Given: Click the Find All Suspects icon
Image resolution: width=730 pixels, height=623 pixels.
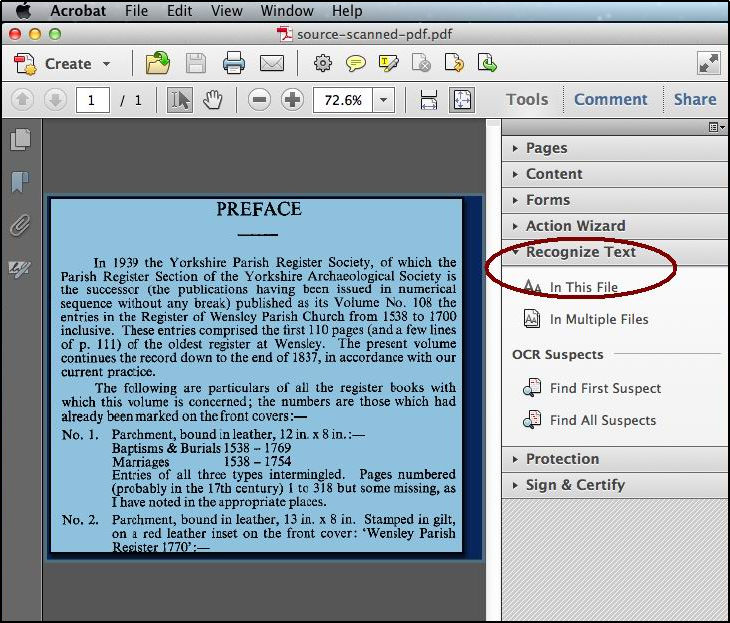Looking at the screenshot, I should tap(532, 420).
